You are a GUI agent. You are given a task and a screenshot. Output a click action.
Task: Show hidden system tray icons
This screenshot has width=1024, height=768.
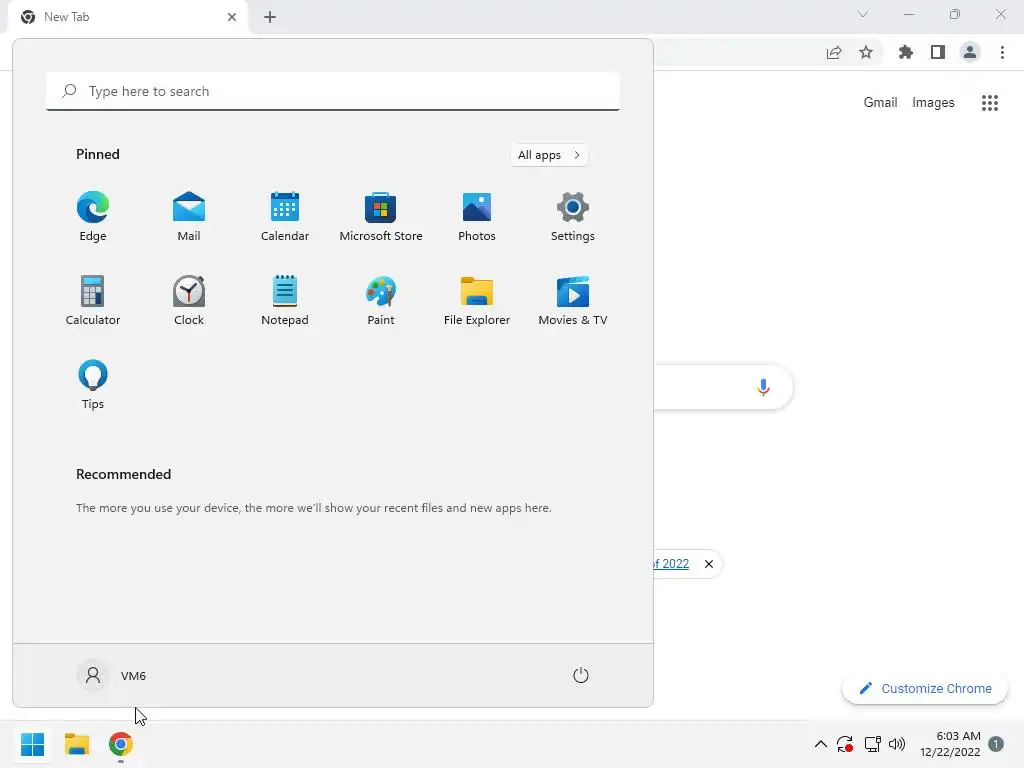(x=821, y=744)
